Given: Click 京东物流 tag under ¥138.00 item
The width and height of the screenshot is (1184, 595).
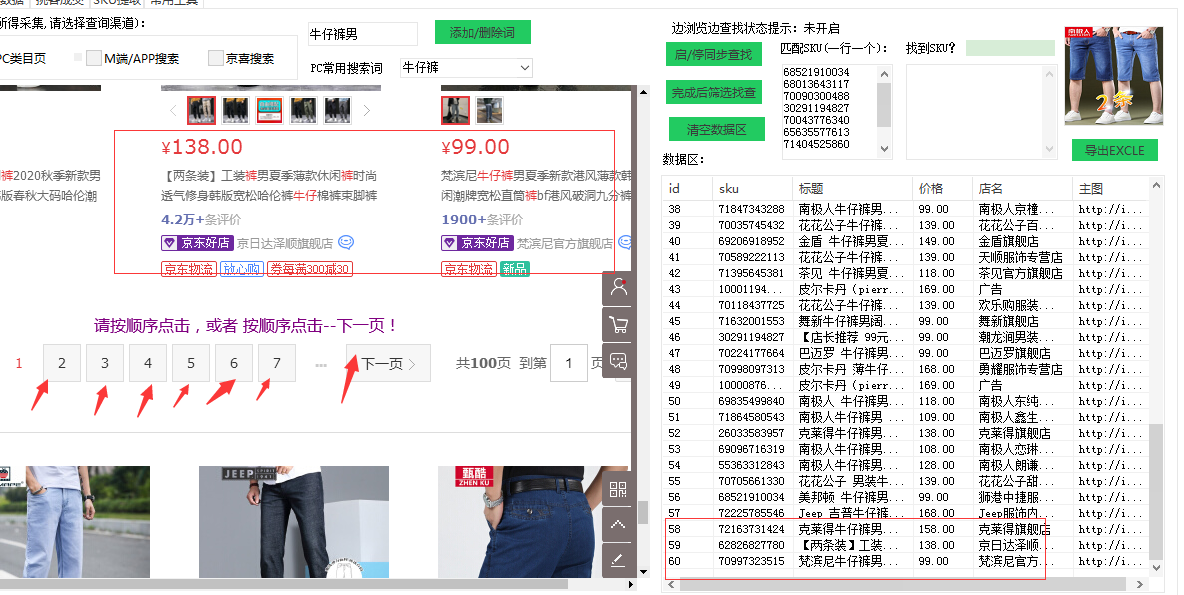Looking at the screenshot, I should [189, 269].
